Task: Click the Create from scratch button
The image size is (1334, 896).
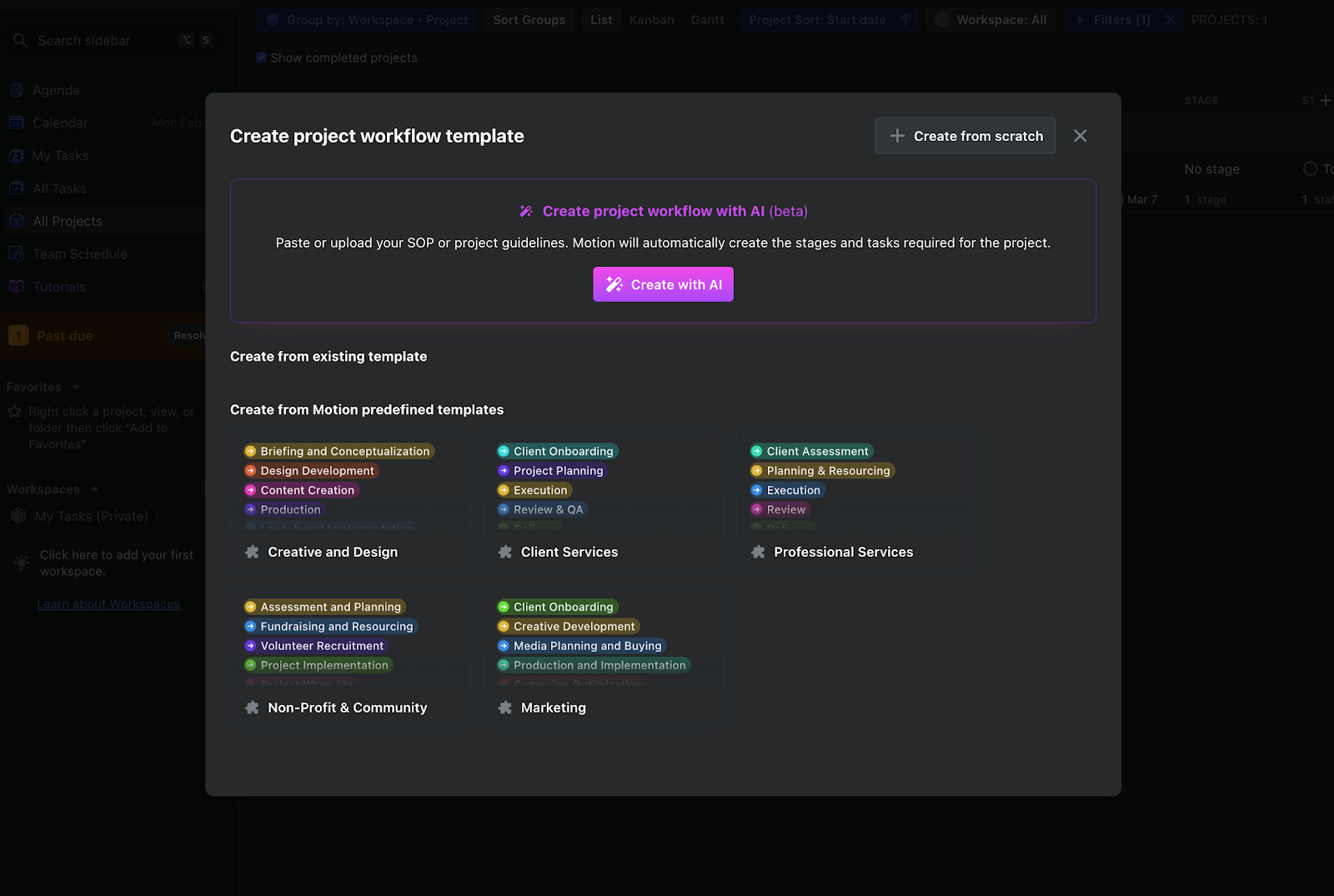Action: click(x=965, y=136)
